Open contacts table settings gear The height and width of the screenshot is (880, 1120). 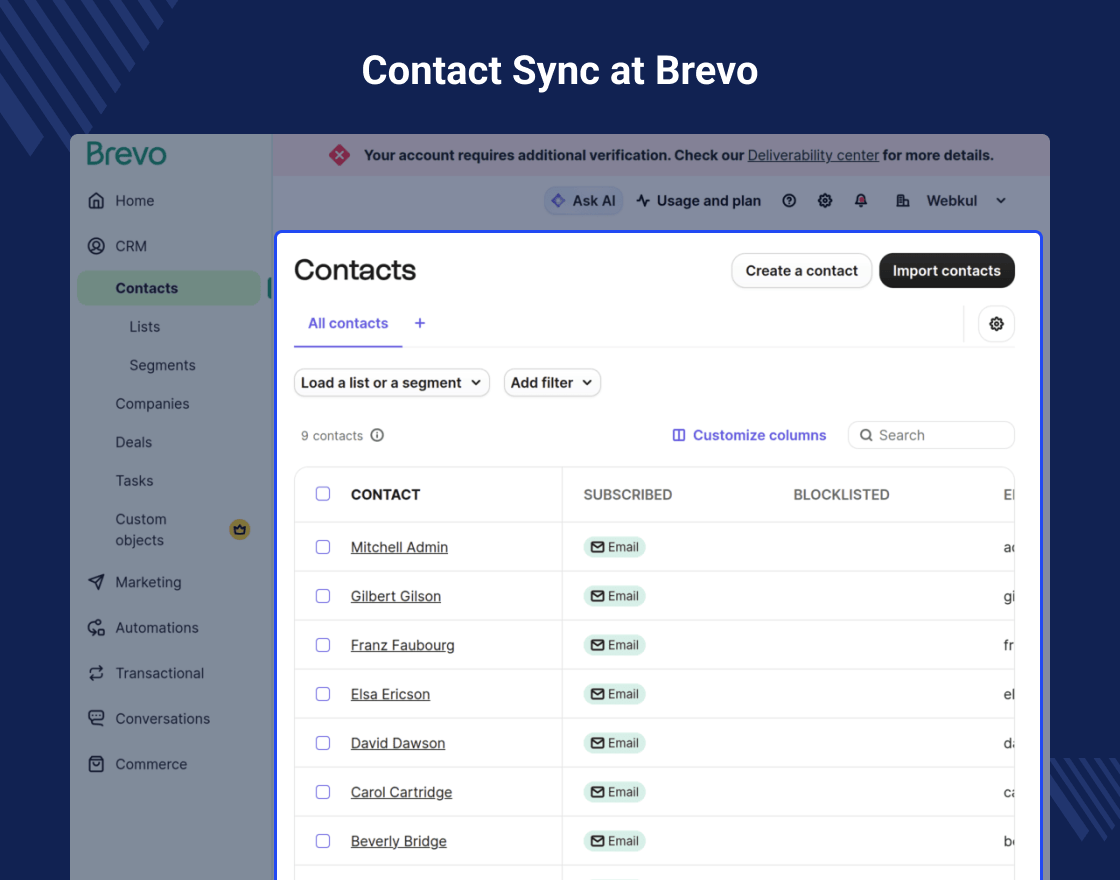click(996, 324)
